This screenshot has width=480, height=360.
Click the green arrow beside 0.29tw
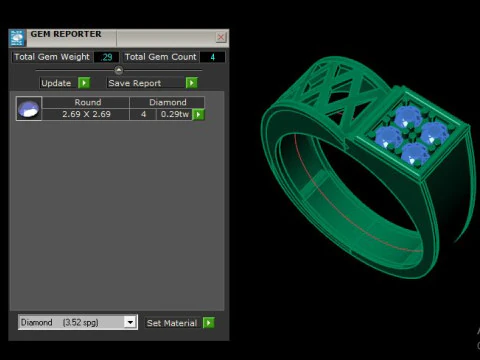pyautogui.click(x=198, y=114)
